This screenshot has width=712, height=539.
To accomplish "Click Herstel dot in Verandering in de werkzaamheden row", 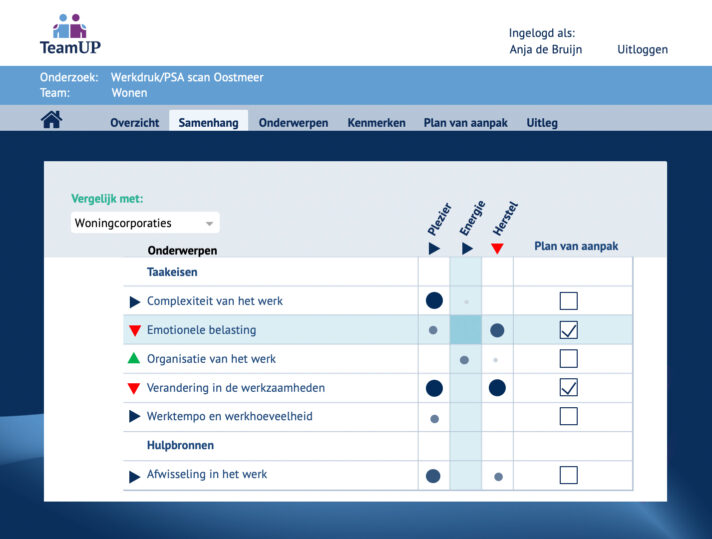I will click(497, 388).
